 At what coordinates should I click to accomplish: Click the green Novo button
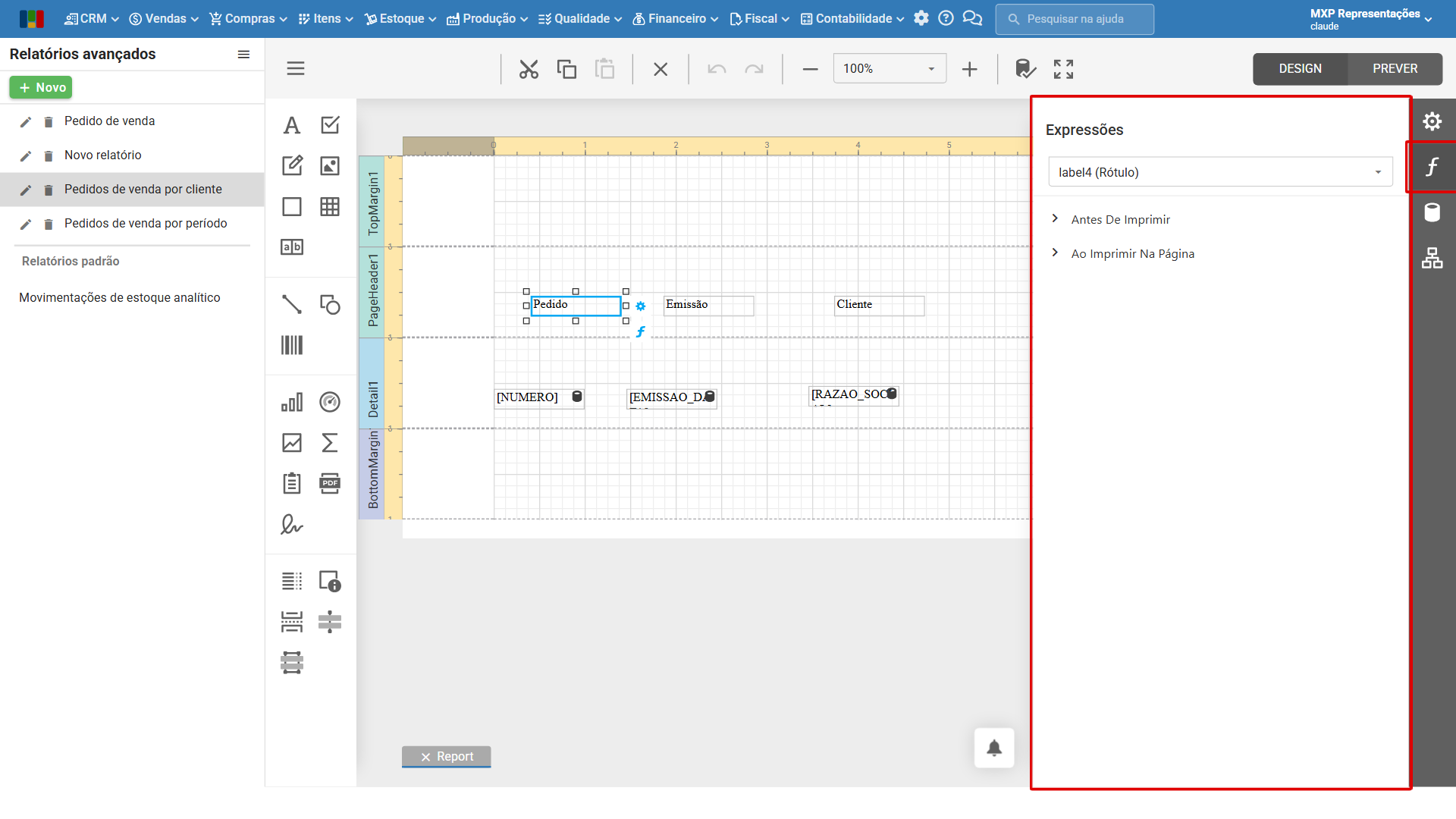click(41, 88)
